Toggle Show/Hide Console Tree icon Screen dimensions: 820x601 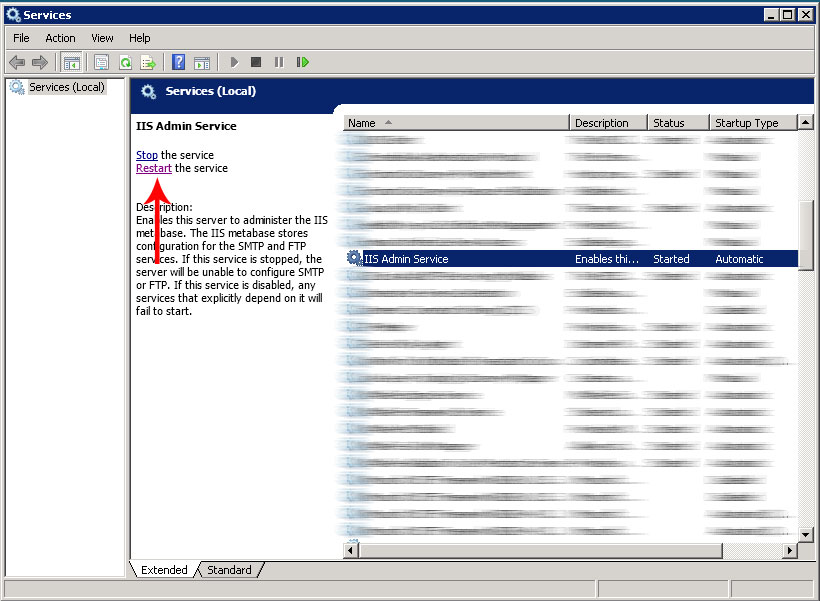tap(72, 63)
